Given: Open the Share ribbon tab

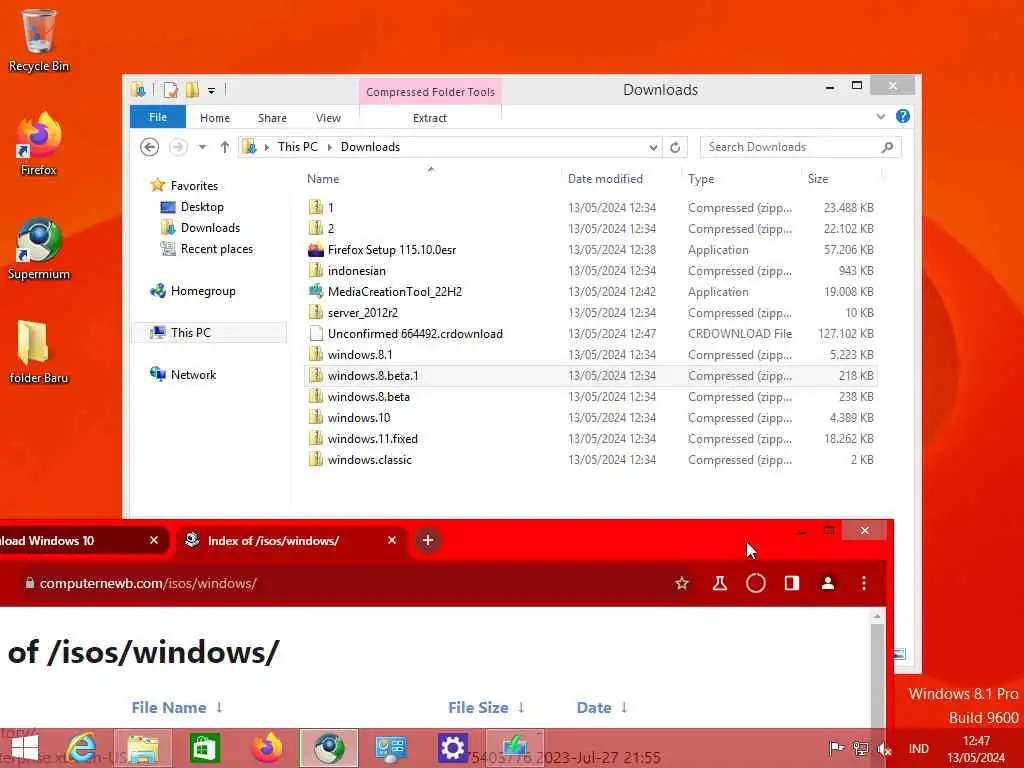Looking at the screenshot, I should (272, 118).
